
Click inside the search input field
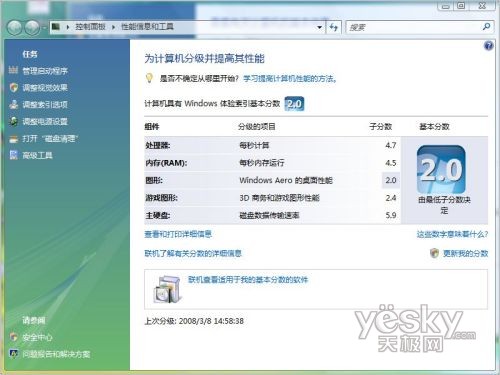click(413, 27)
